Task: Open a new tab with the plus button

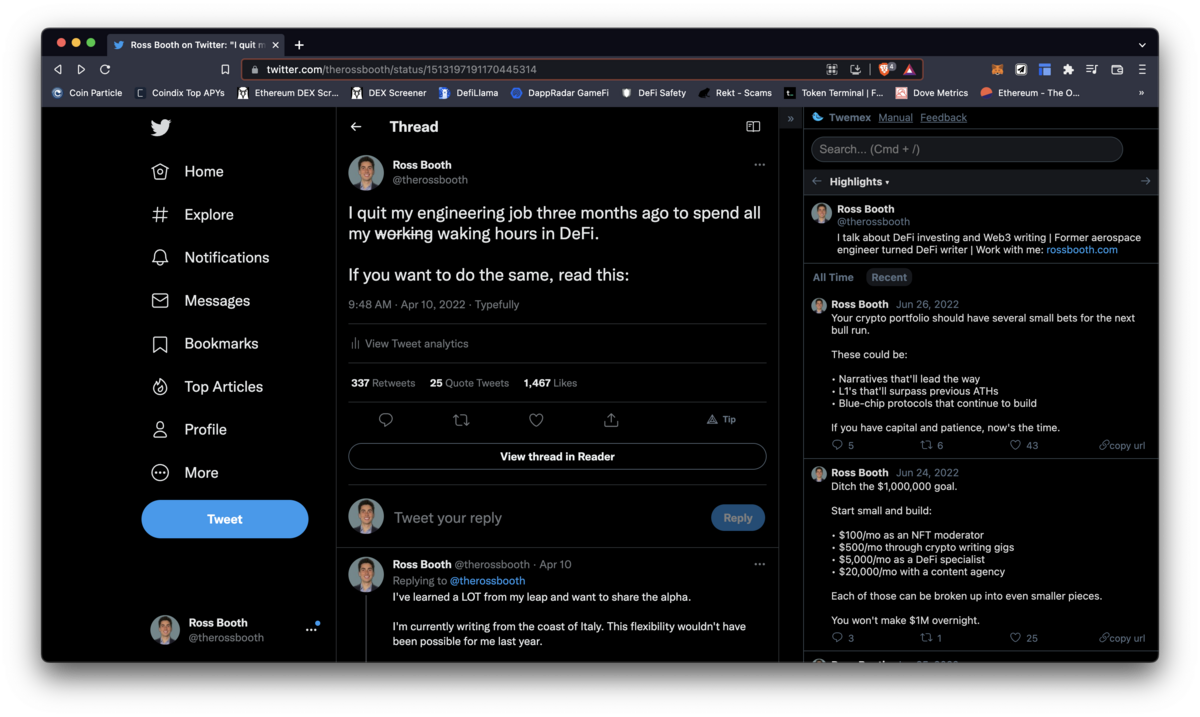Action: [299, 45]
